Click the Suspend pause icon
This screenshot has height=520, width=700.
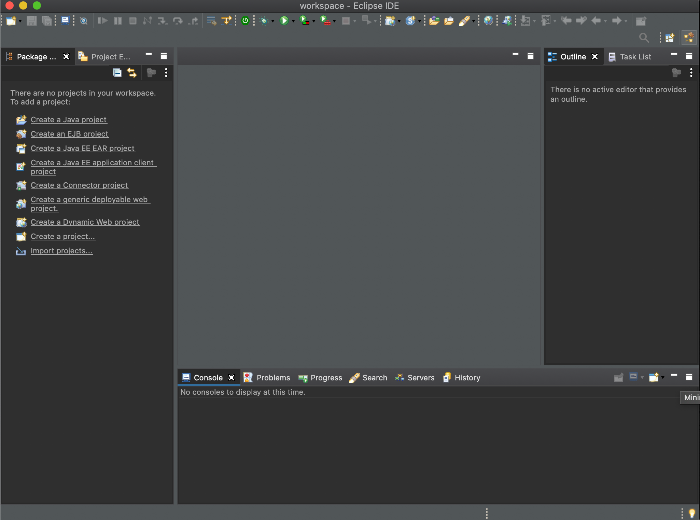coord(118,21)
